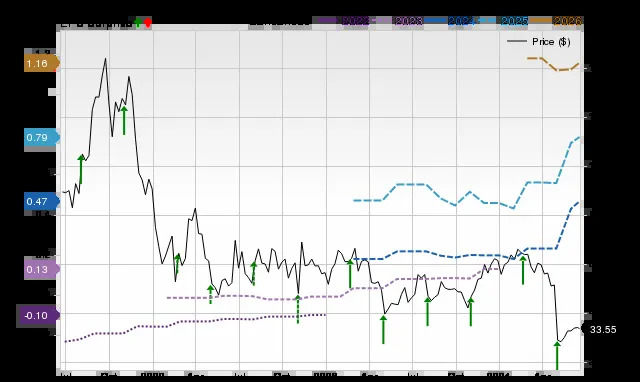Viewport: 640px width, 382px height.
Task: Click the dark blue 0.47 estimate tag
Action: (41, 201)
